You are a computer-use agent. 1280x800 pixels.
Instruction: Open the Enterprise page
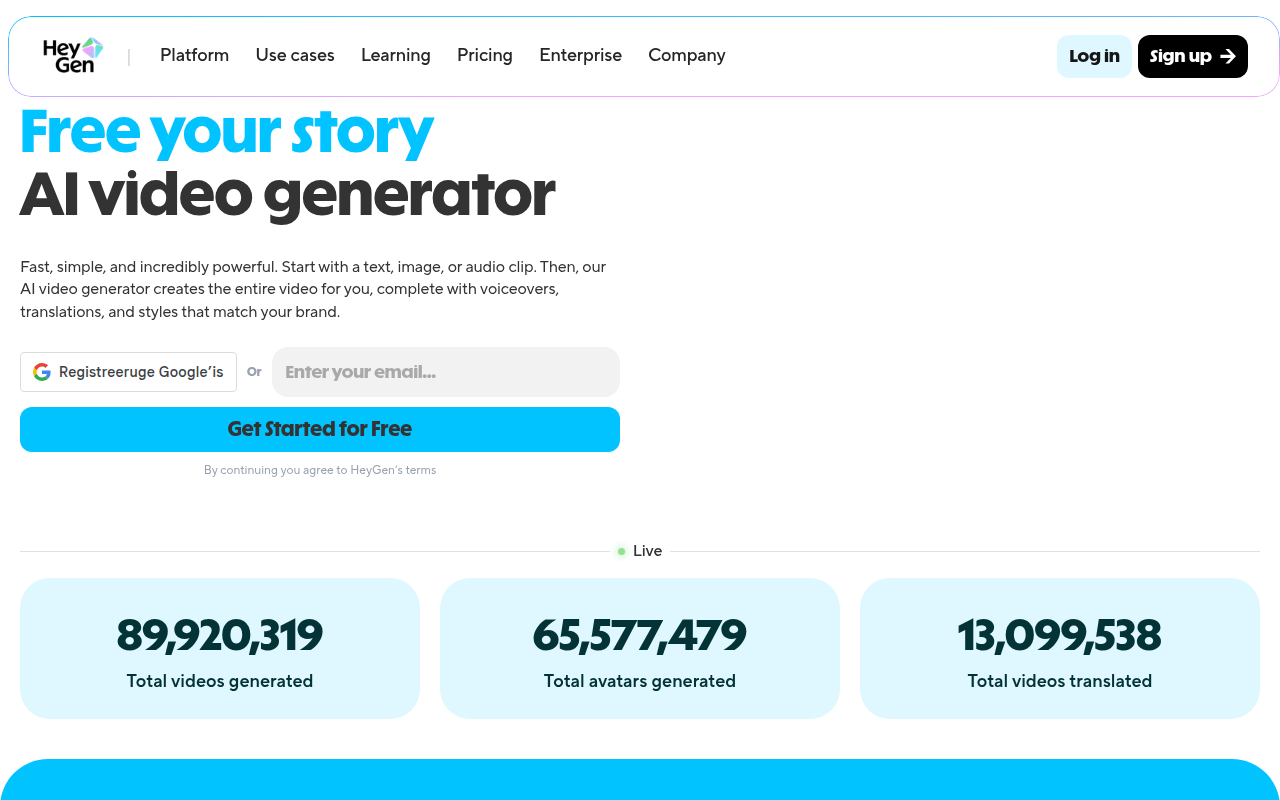pos(580,56)
